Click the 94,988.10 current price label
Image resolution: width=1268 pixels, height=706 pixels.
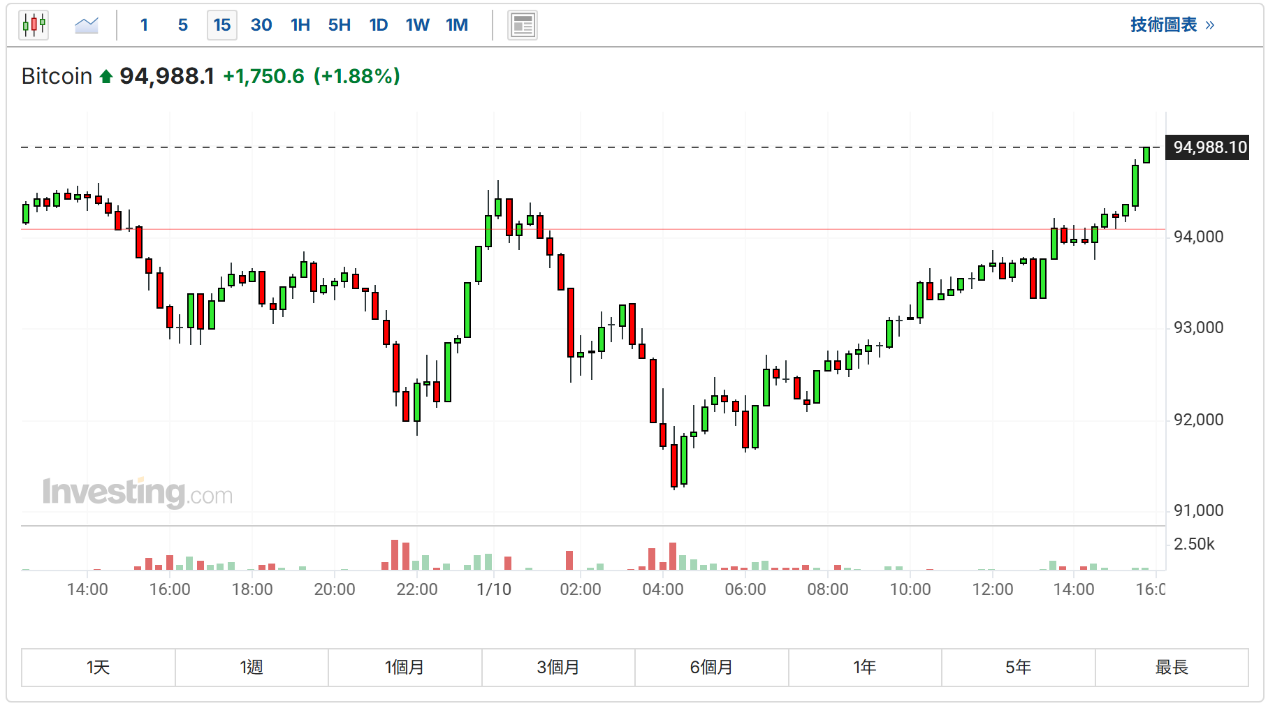coord(1209,148)
